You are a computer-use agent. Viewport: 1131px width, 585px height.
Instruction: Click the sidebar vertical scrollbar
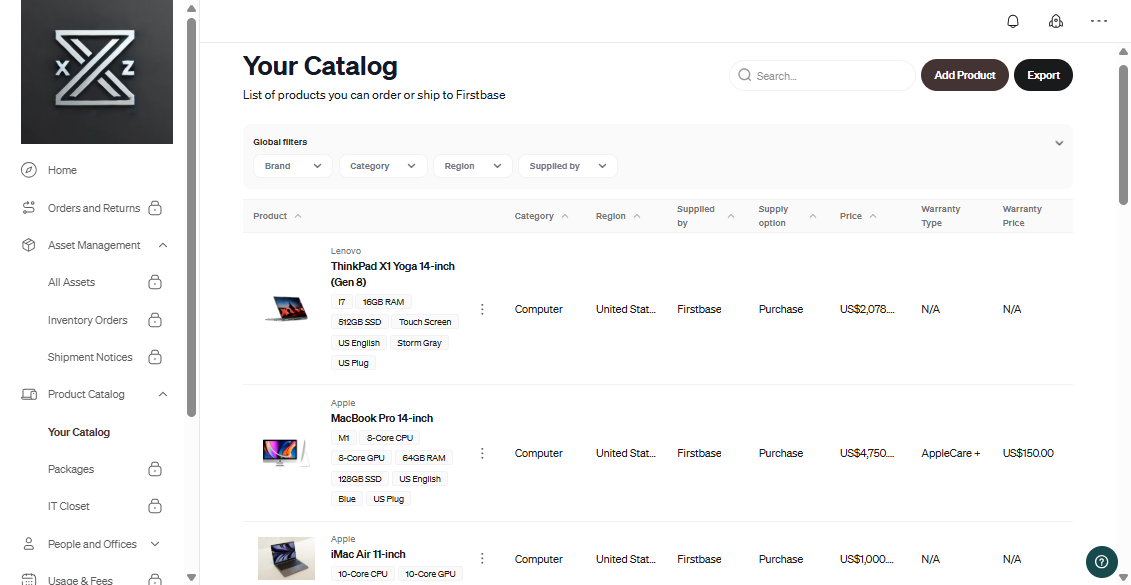[191, 216]
